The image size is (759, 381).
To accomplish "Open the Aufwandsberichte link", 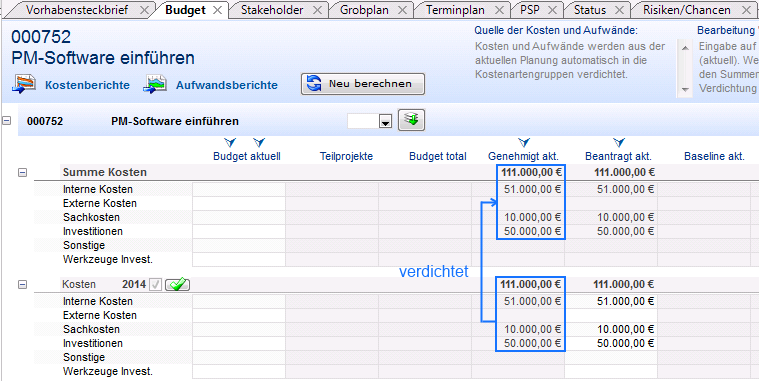I will click(227, 85).
